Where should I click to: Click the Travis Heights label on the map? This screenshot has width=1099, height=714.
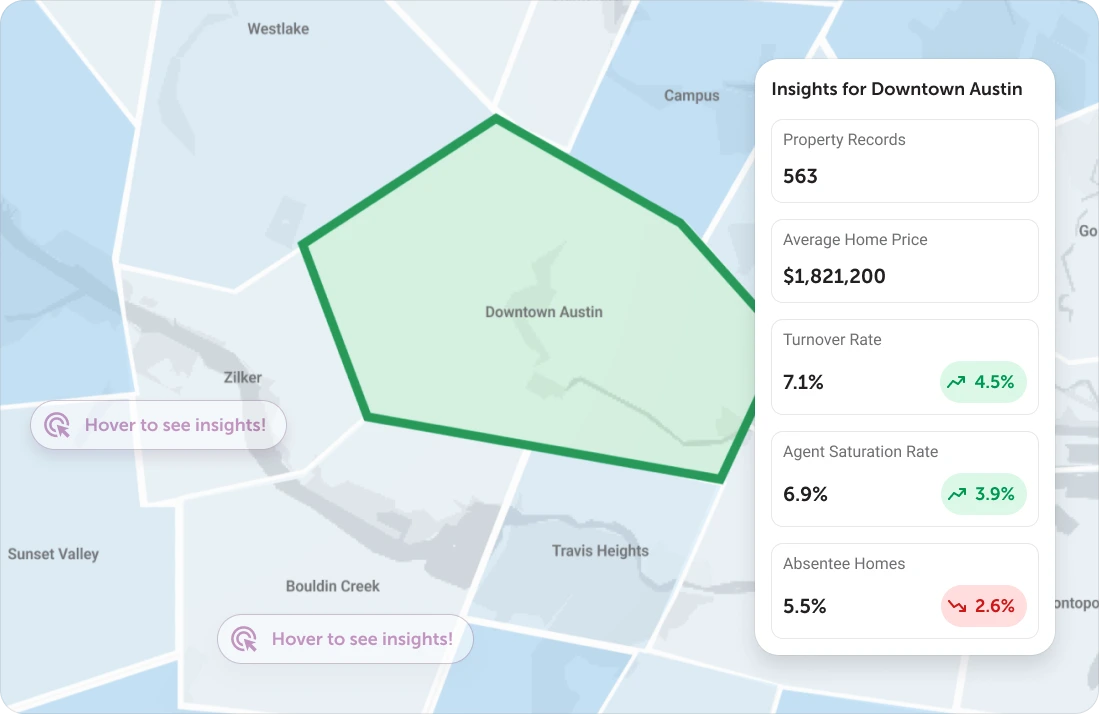tap(600, 550)
